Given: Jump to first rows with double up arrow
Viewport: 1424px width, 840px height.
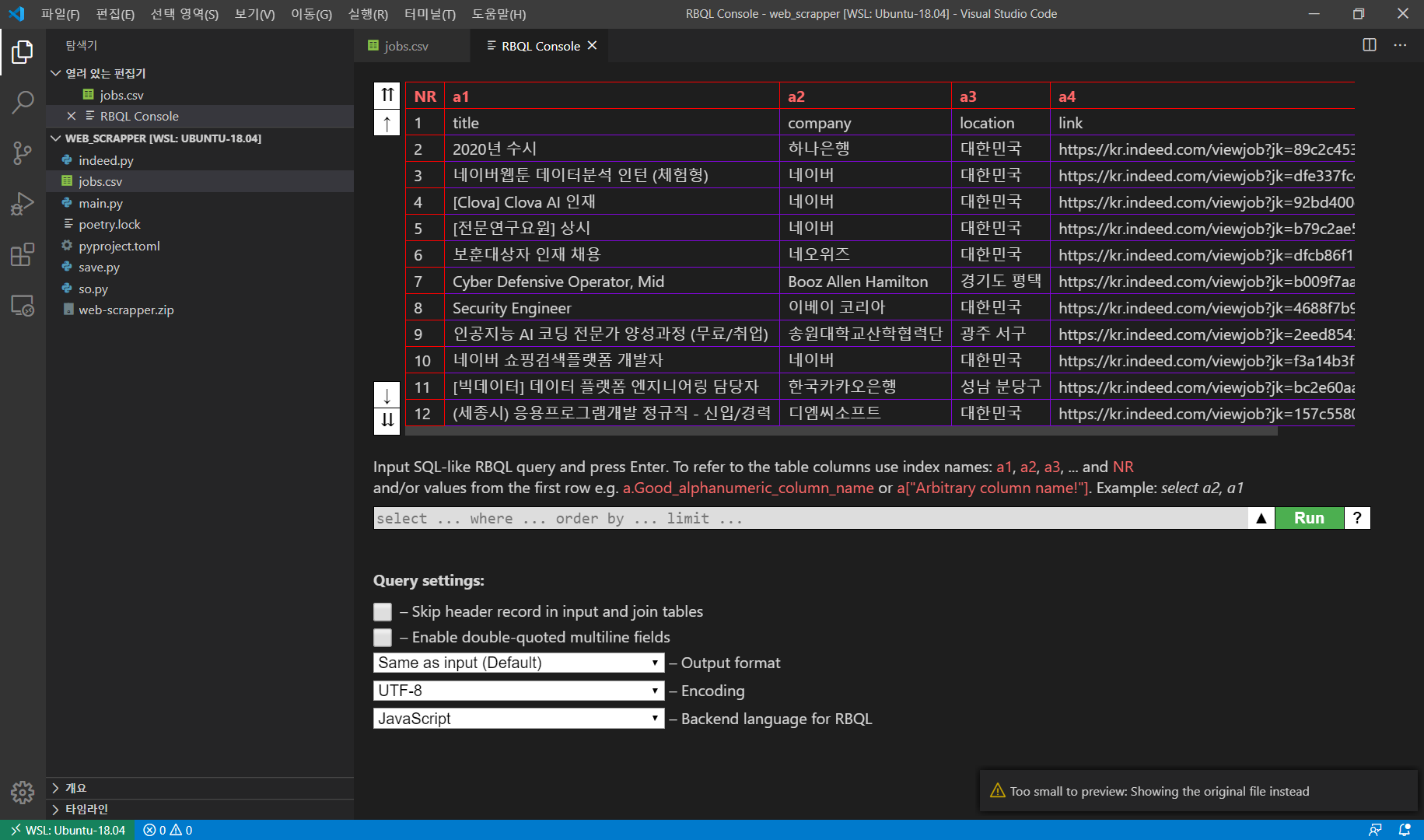Looking at the screenshot, I should click(x=387, y=96).
